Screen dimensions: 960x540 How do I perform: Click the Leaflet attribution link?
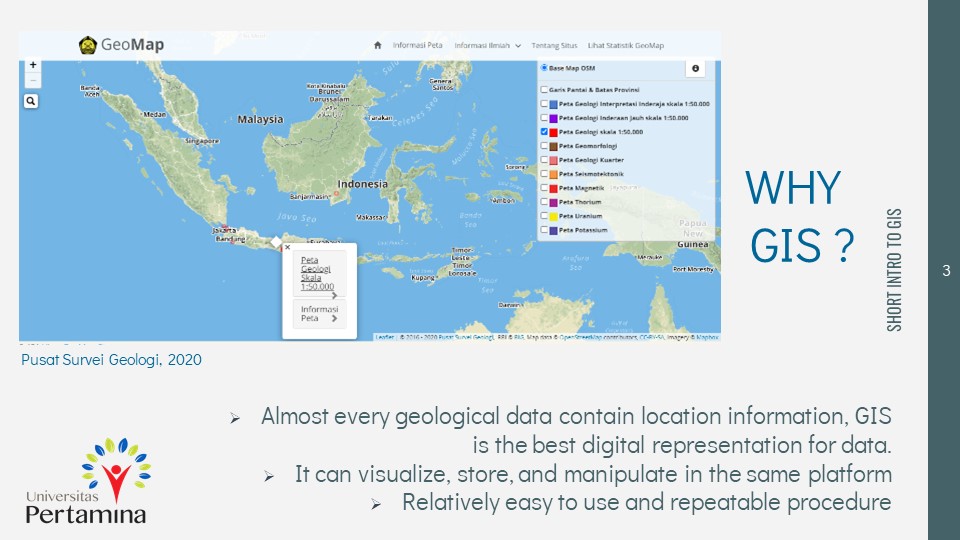click(x=384, y=337)
